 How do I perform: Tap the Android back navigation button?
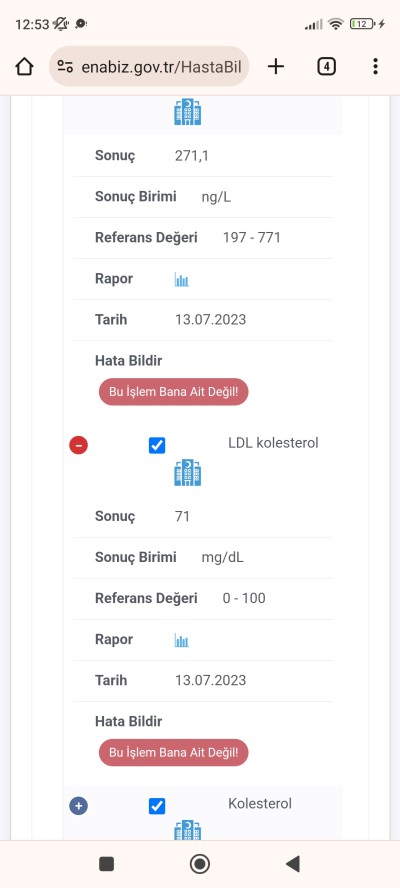292,864
